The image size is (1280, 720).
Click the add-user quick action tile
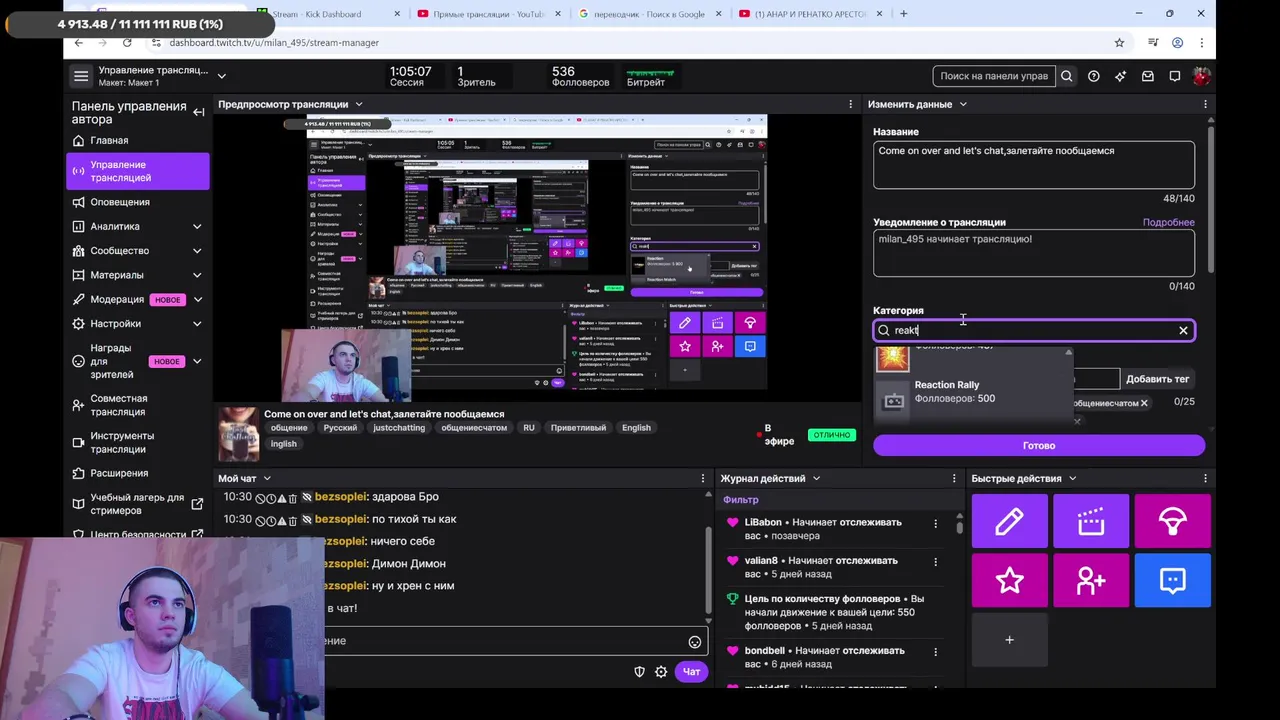[x=1091, y=580]
